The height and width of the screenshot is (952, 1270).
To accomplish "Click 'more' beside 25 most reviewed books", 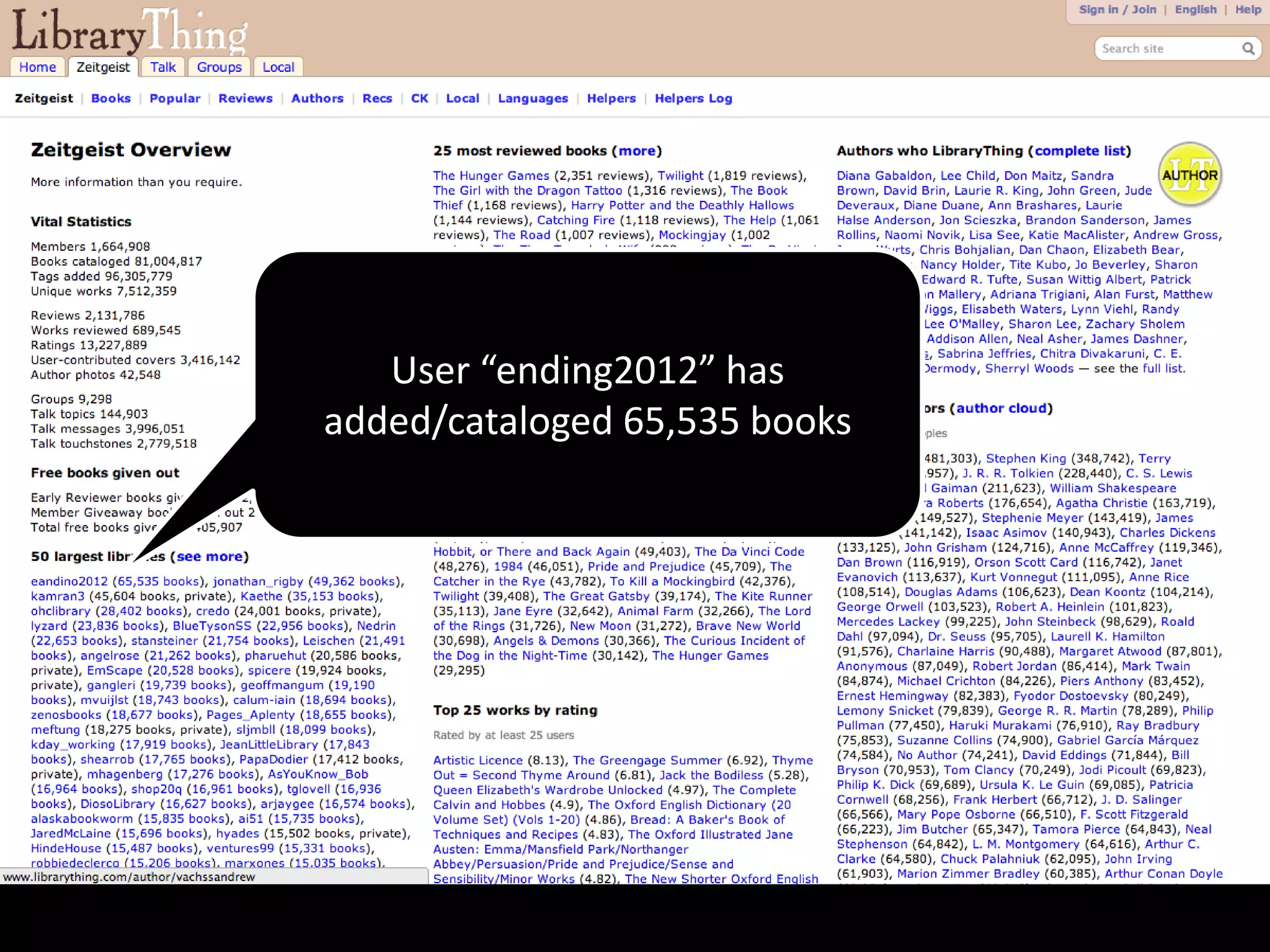I will (637, 151).
